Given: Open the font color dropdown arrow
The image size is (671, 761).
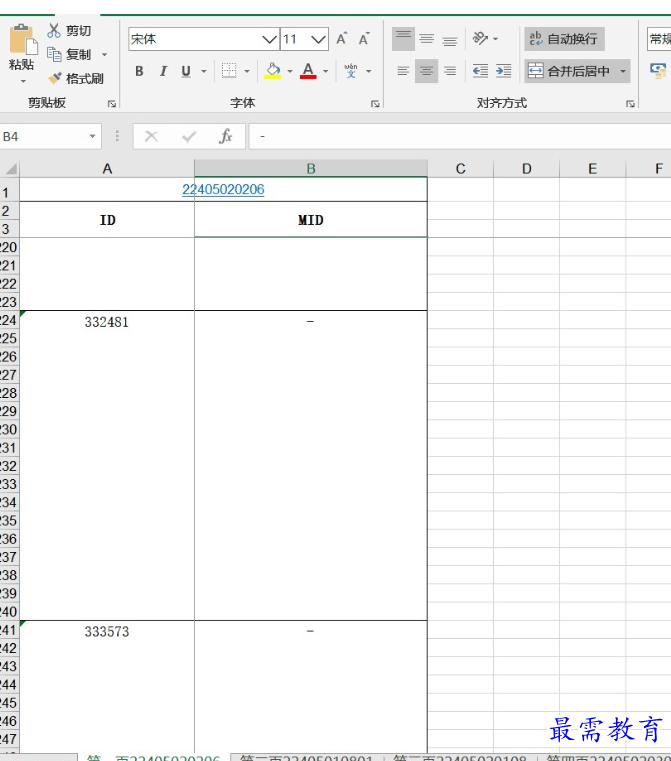Looking at the screenshot, I should (x=326, y=71).
